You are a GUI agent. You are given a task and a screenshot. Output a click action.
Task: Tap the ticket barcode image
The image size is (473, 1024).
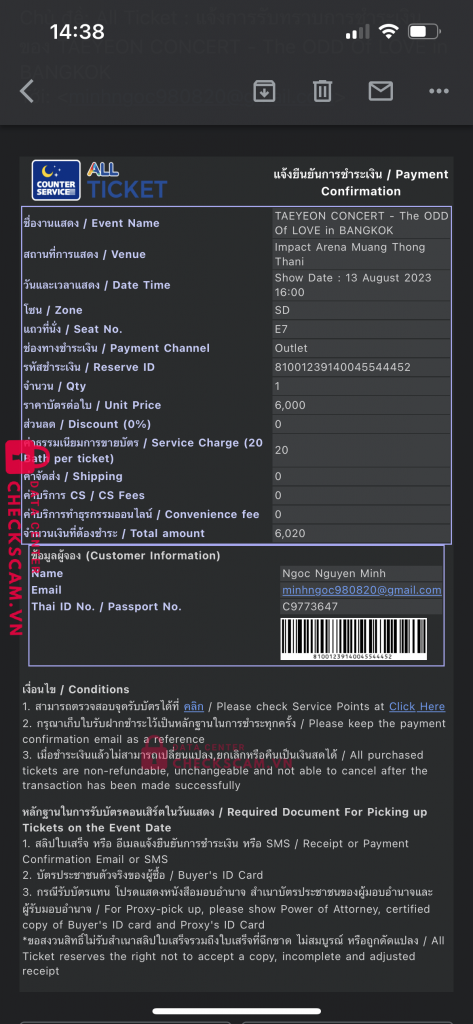[x=354, y=639]
